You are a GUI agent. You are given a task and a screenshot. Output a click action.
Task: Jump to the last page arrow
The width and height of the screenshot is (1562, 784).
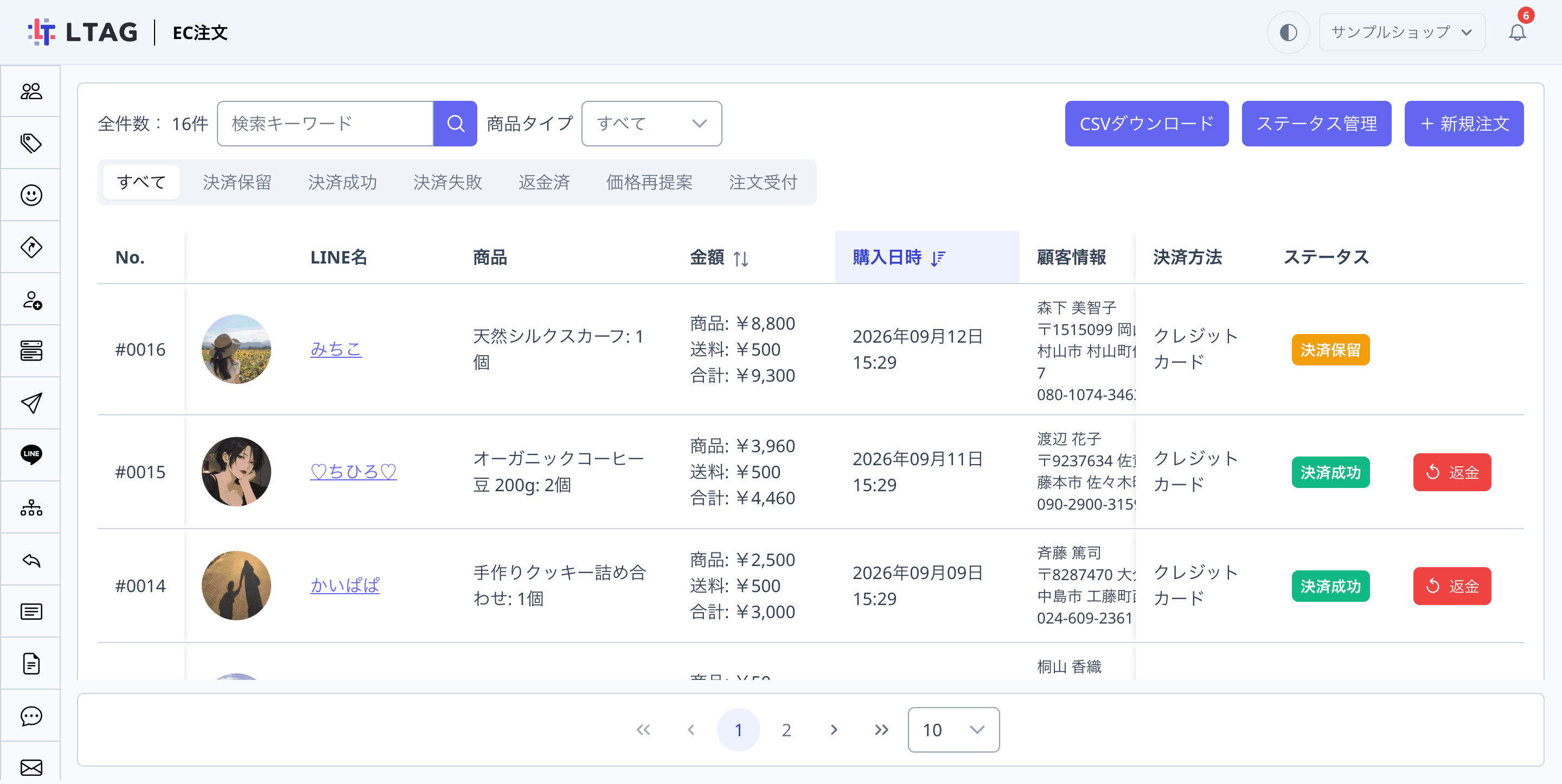881,730
